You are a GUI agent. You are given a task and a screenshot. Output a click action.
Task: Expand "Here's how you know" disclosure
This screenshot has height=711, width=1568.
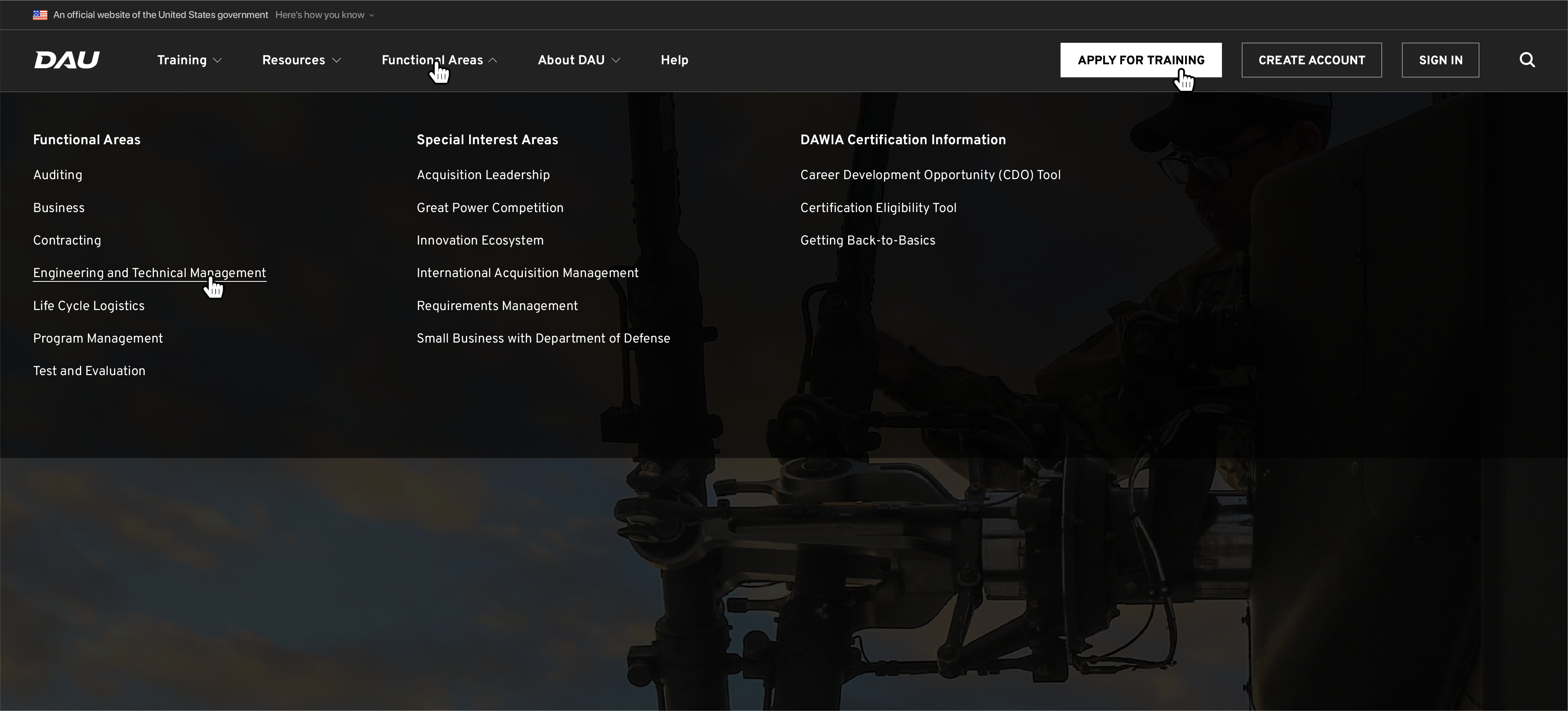(324, 15)
